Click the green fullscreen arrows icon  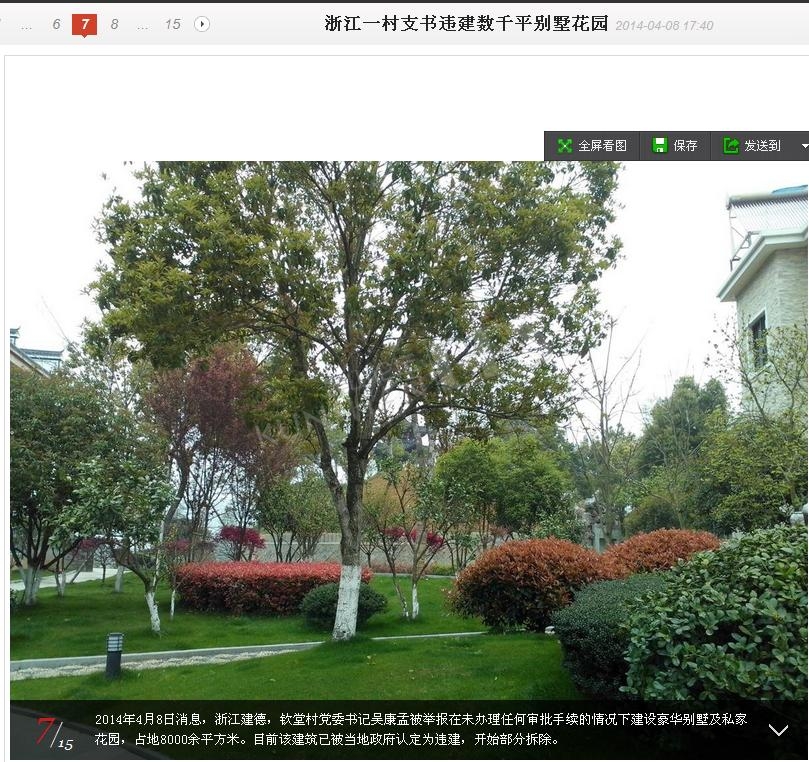point(565,145)
